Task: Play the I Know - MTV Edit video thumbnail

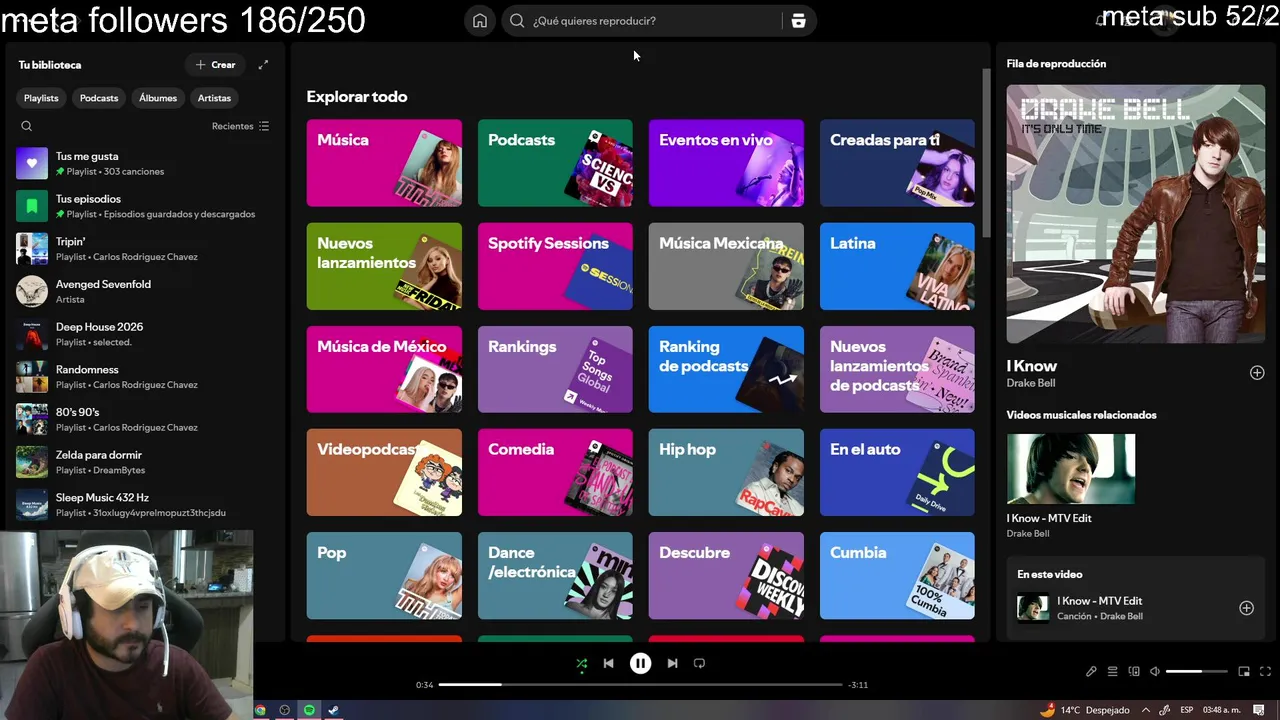Action: [1071, 469]
